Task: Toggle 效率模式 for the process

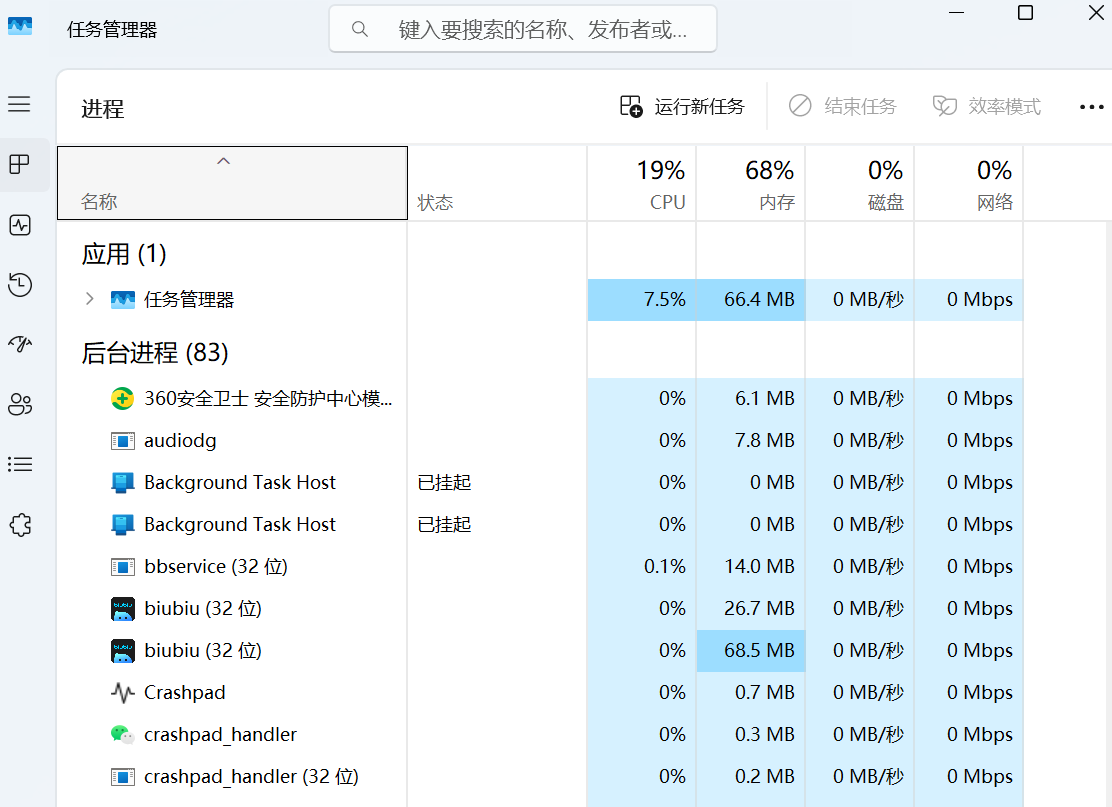Action: pos(987,106)
